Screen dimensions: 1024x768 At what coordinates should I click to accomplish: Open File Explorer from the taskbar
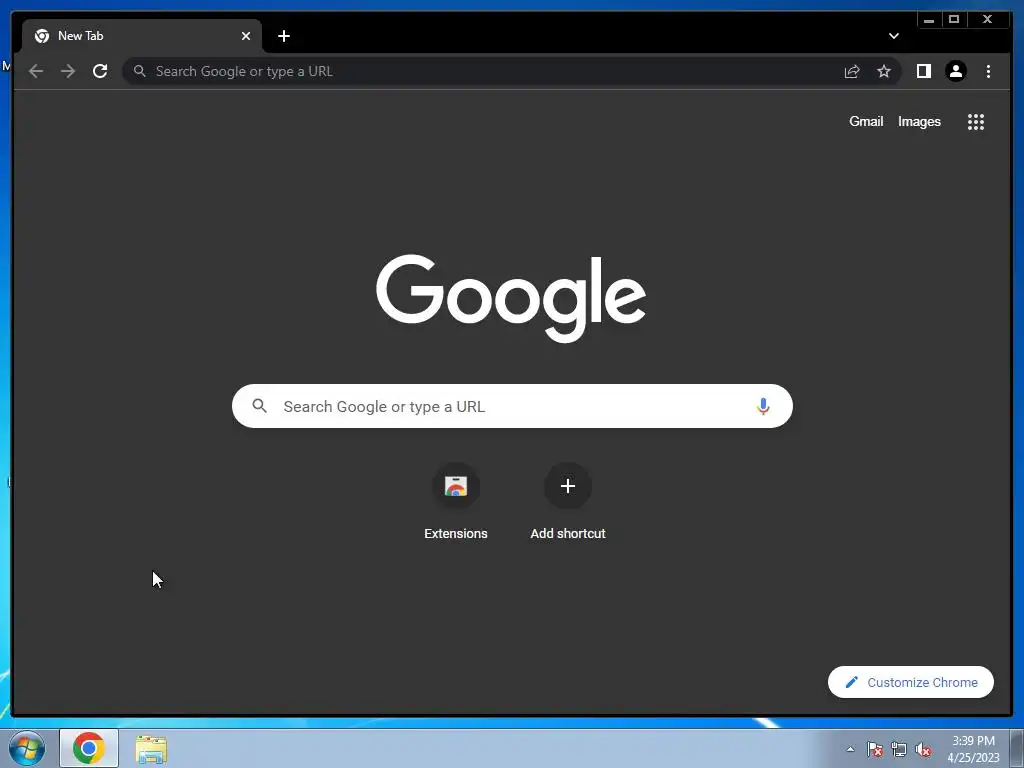click(151, 749)
